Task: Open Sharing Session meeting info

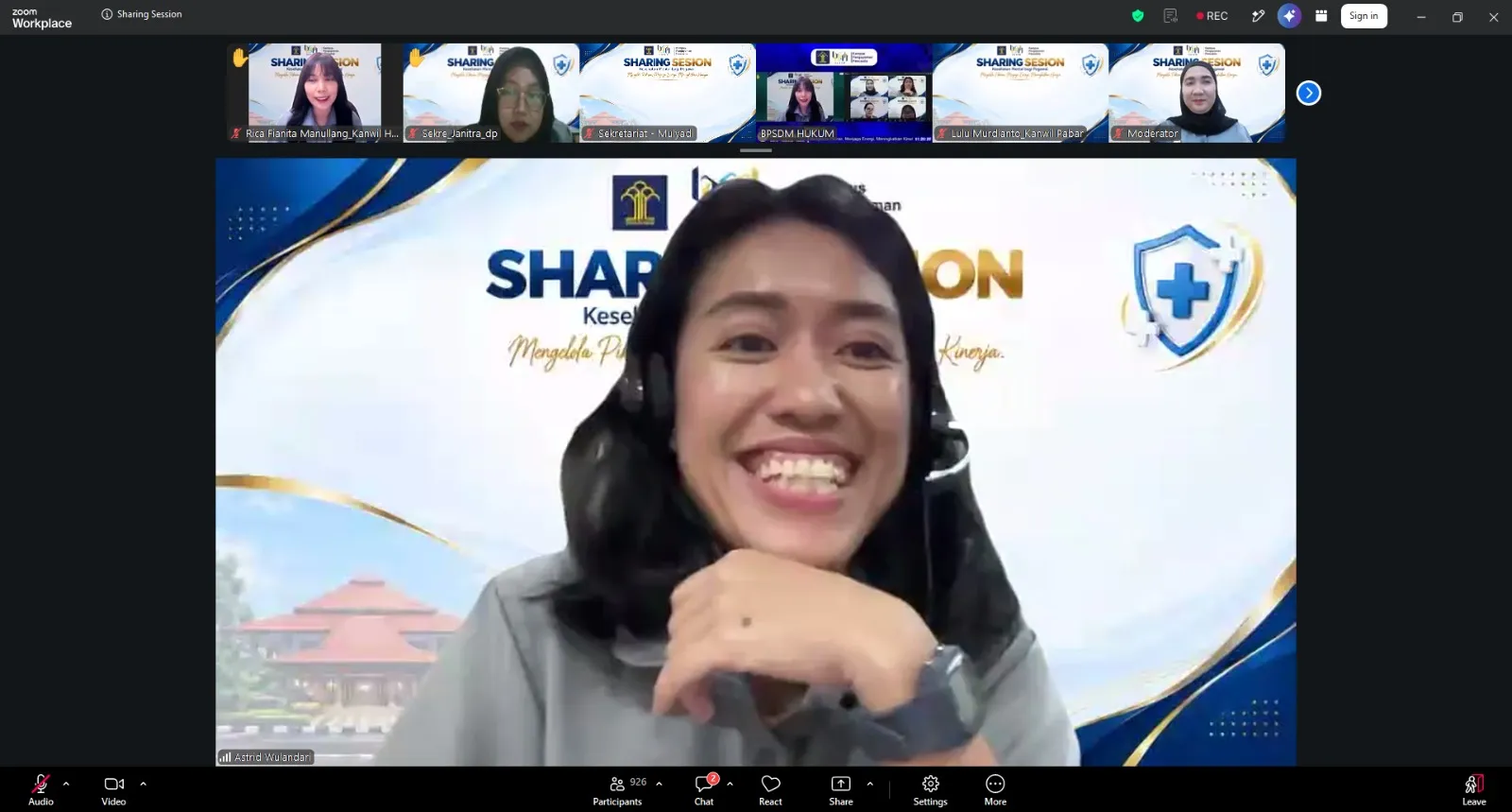Action: click(x=142, y=14)
